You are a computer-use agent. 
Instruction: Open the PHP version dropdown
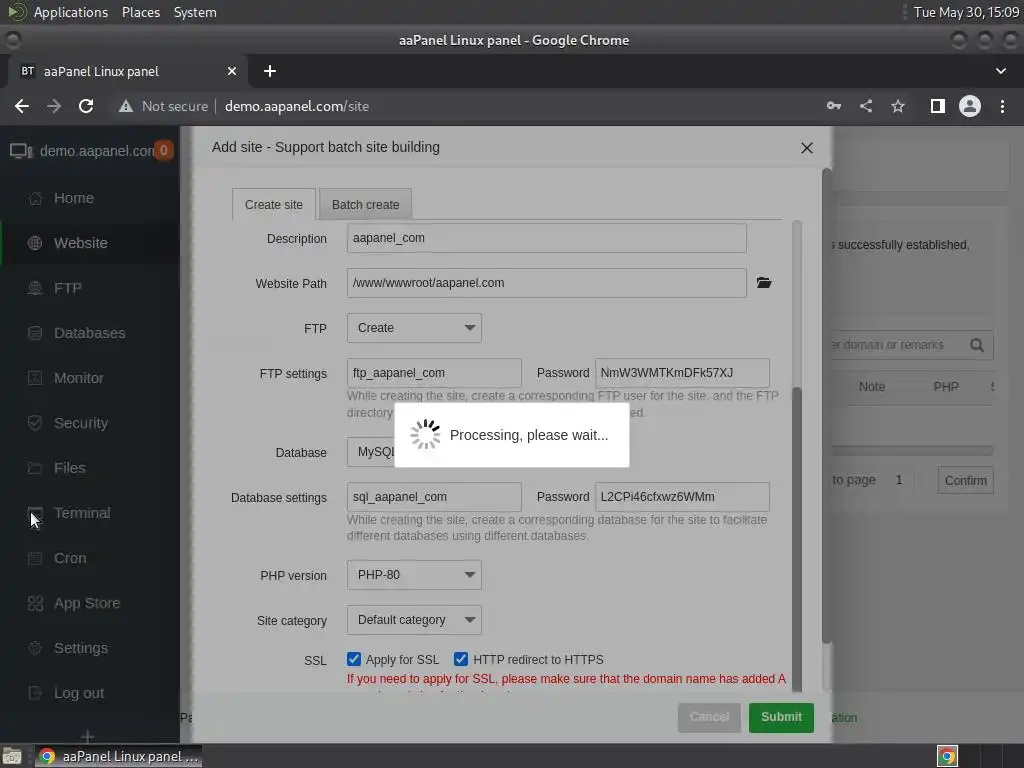click(414, 575)
